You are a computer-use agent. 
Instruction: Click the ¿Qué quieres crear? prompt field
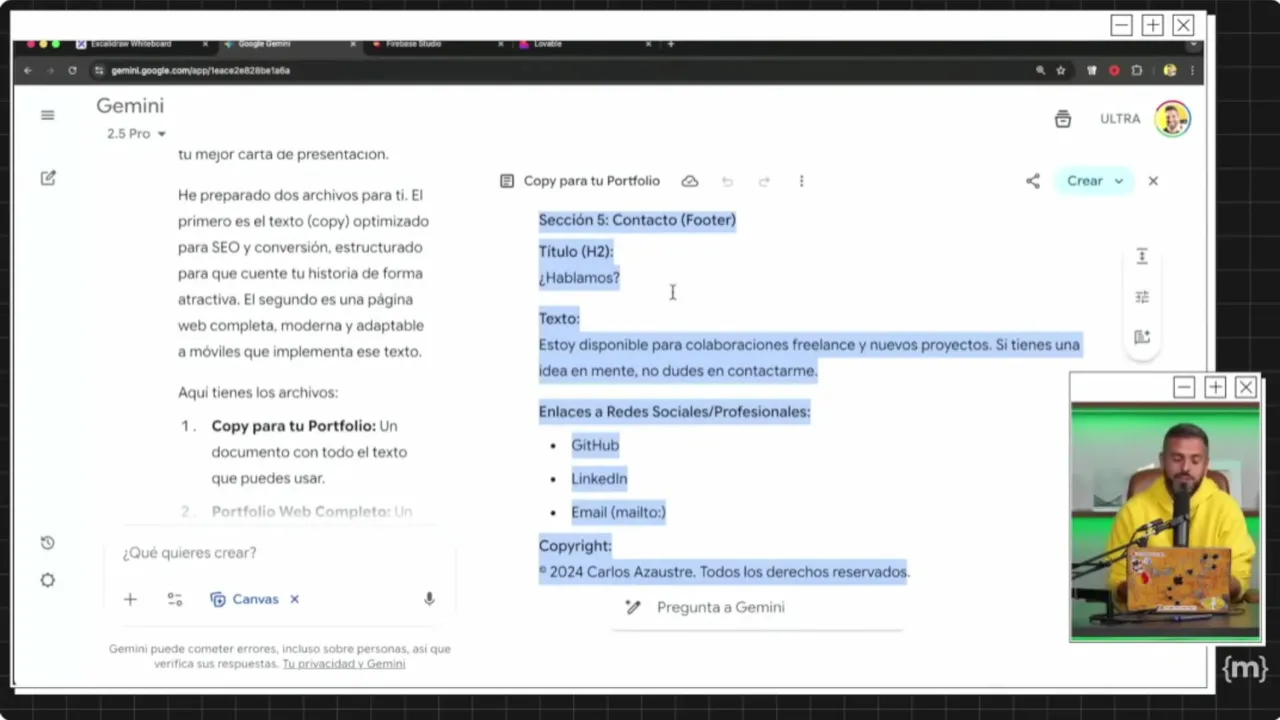pyautogui.click(x=280, y=553)
